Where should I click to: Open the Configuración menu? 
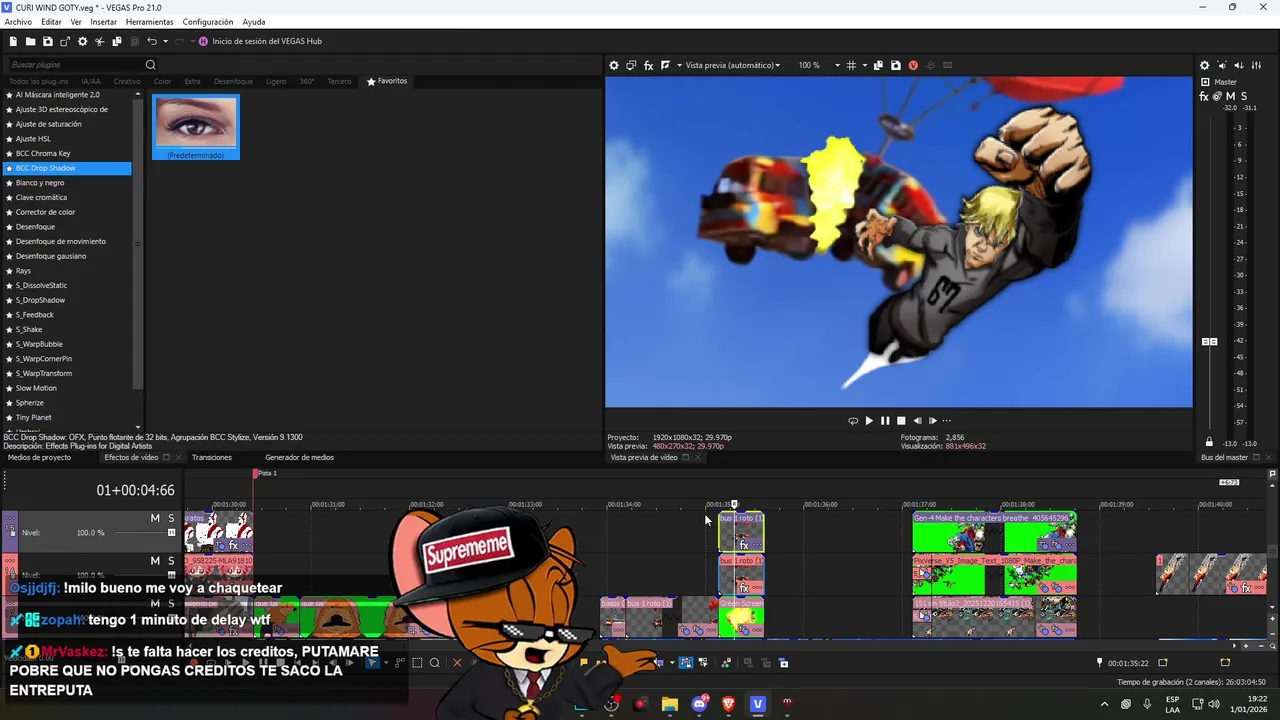[x=208, y=22]
